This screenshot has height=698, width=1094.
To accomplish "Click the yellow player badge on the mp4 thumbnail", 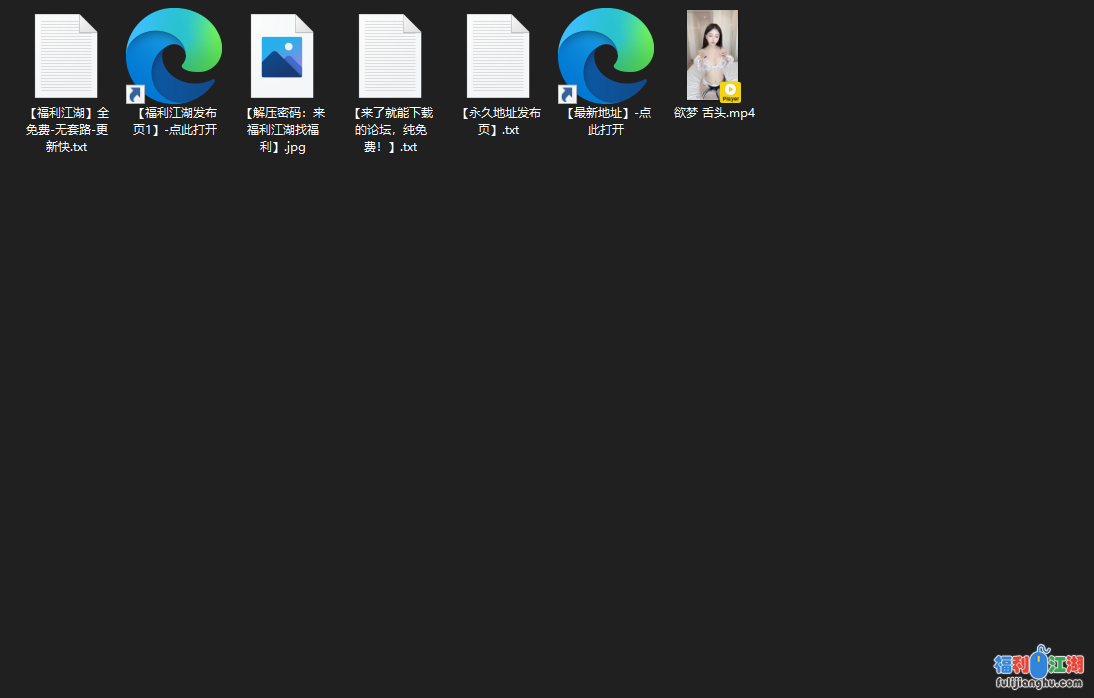I will tap(730, 92).
